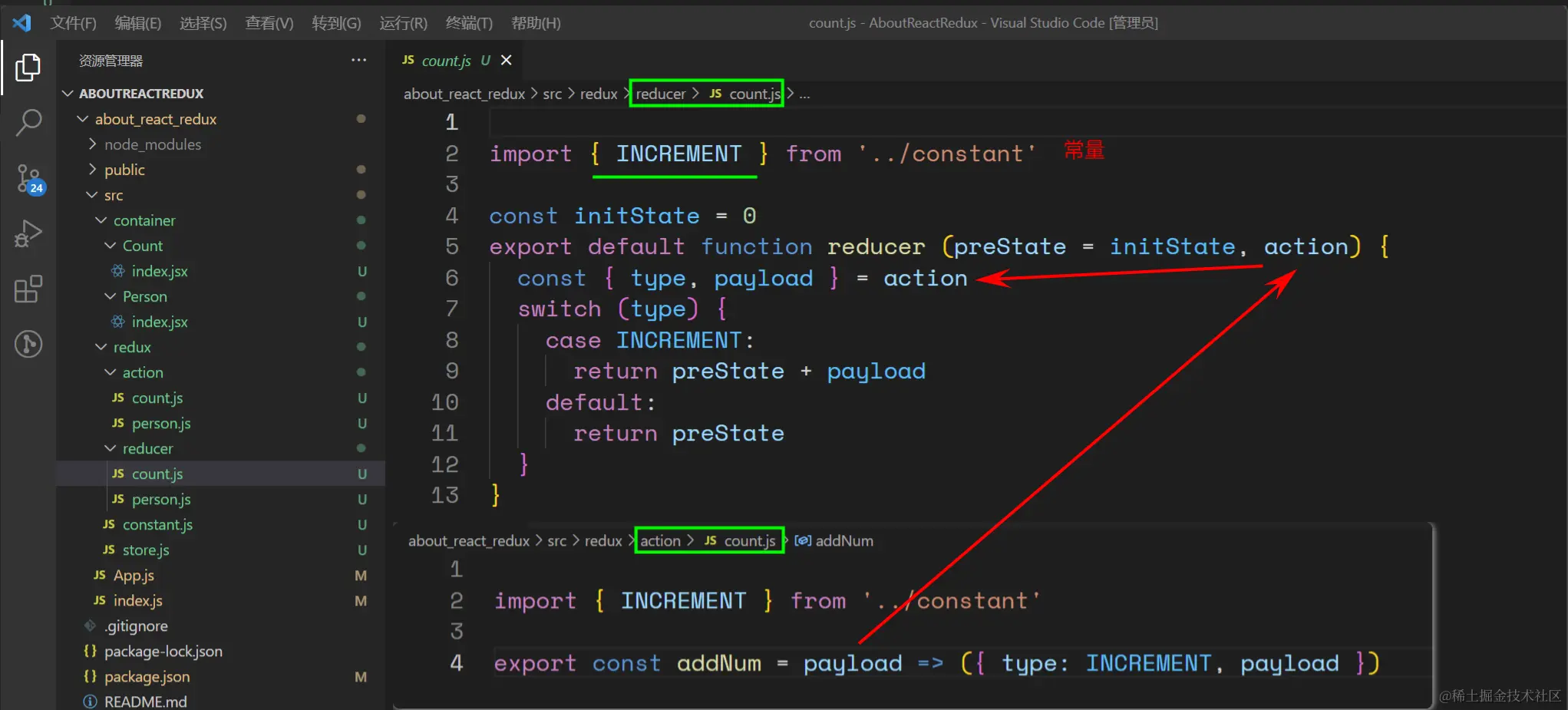
Task: Click the React icon of Person index.jsx
Action: [x=118, y=322]
